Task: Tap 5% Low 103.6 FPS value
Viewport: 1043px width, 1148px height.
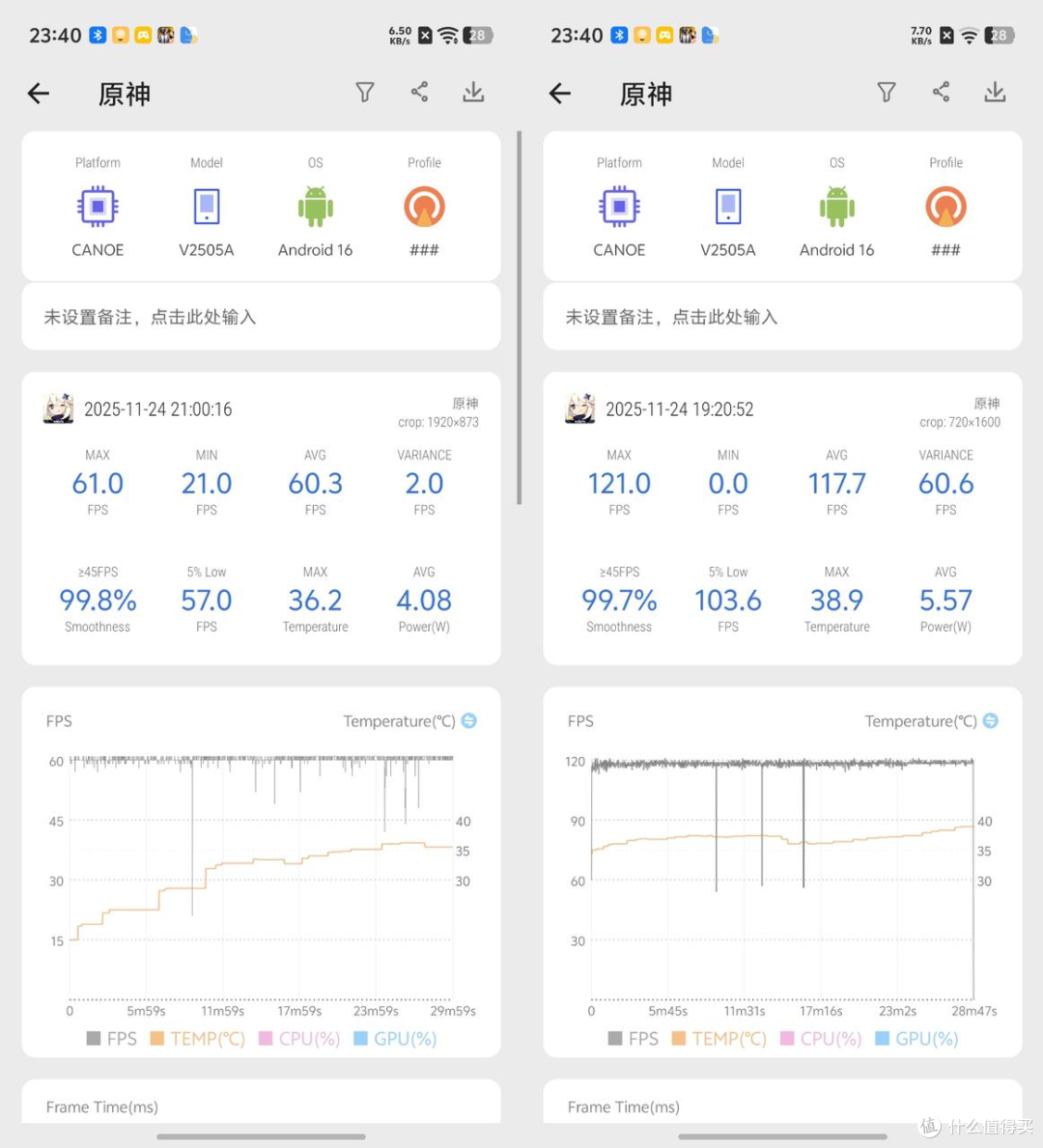Action: coord(728,601)
